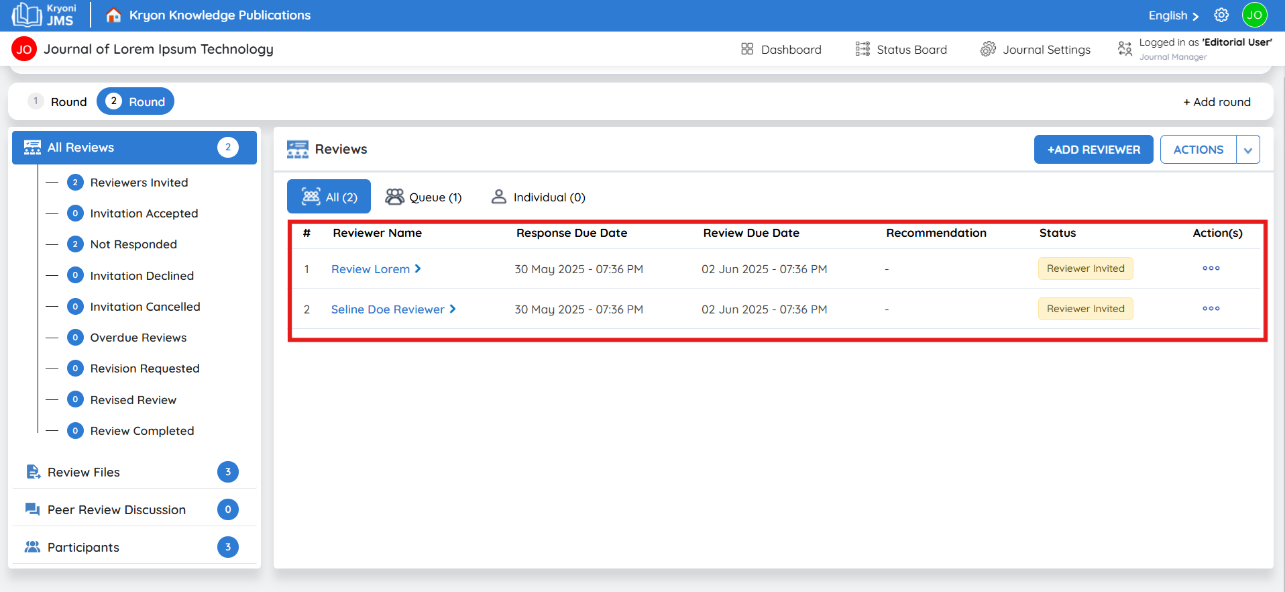Screen dimensions: 1285x592
Task: Click the red JO journal avatar
Action: point(24,49)
